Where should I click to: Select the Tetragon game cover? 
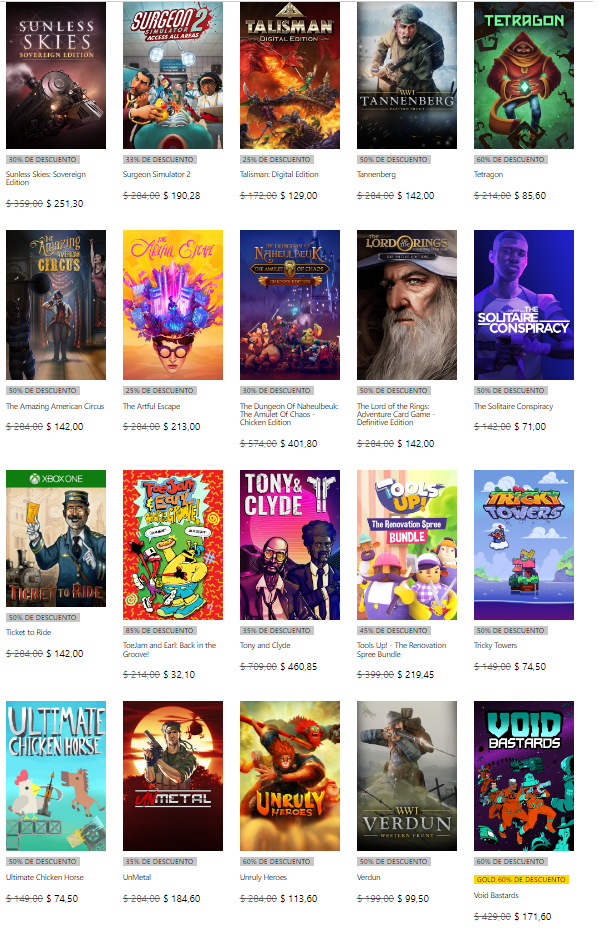524,76
